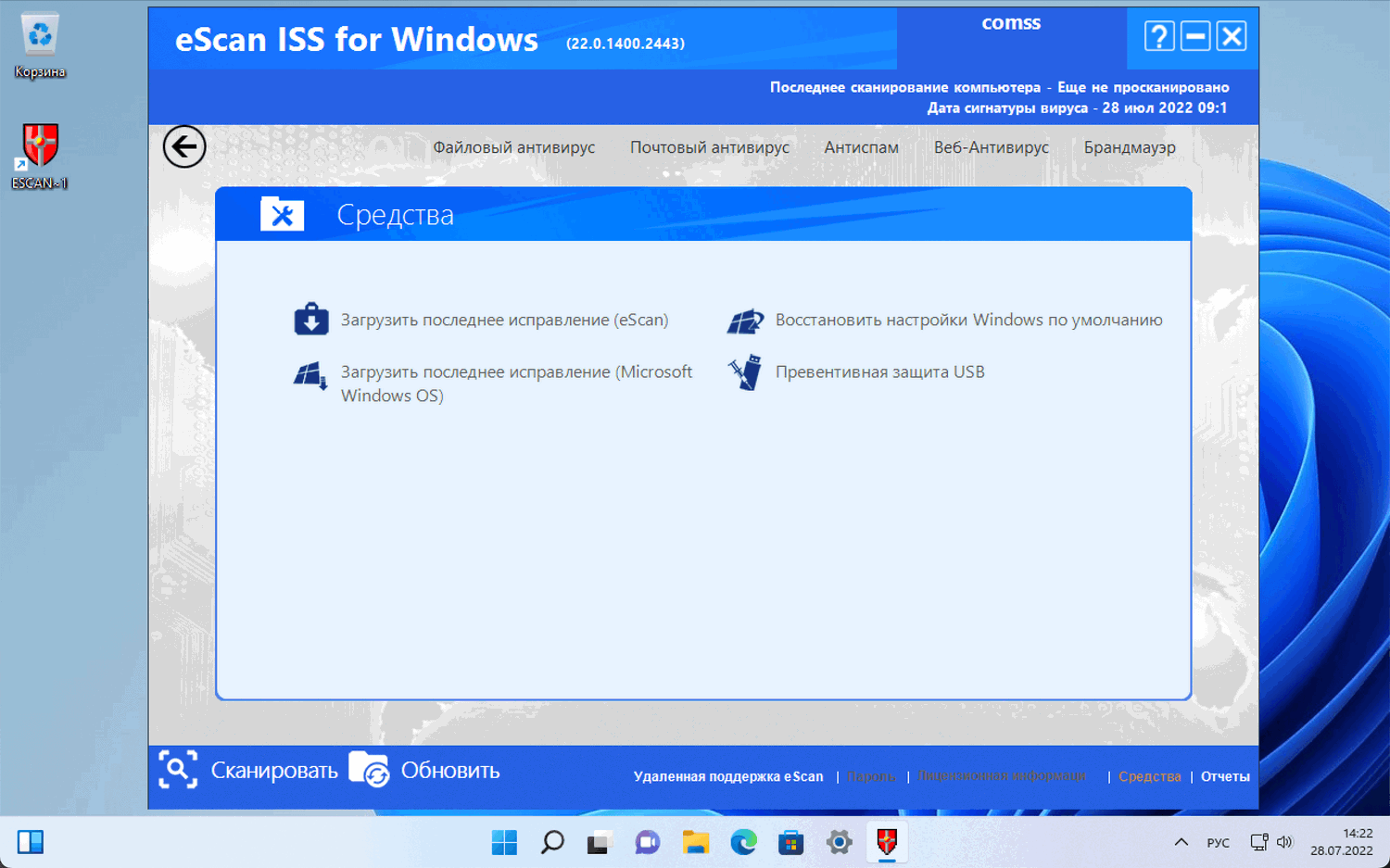Click the Обновить update folder icon
The height and width of the screenshot is (868, 1390).
[369, 769]
